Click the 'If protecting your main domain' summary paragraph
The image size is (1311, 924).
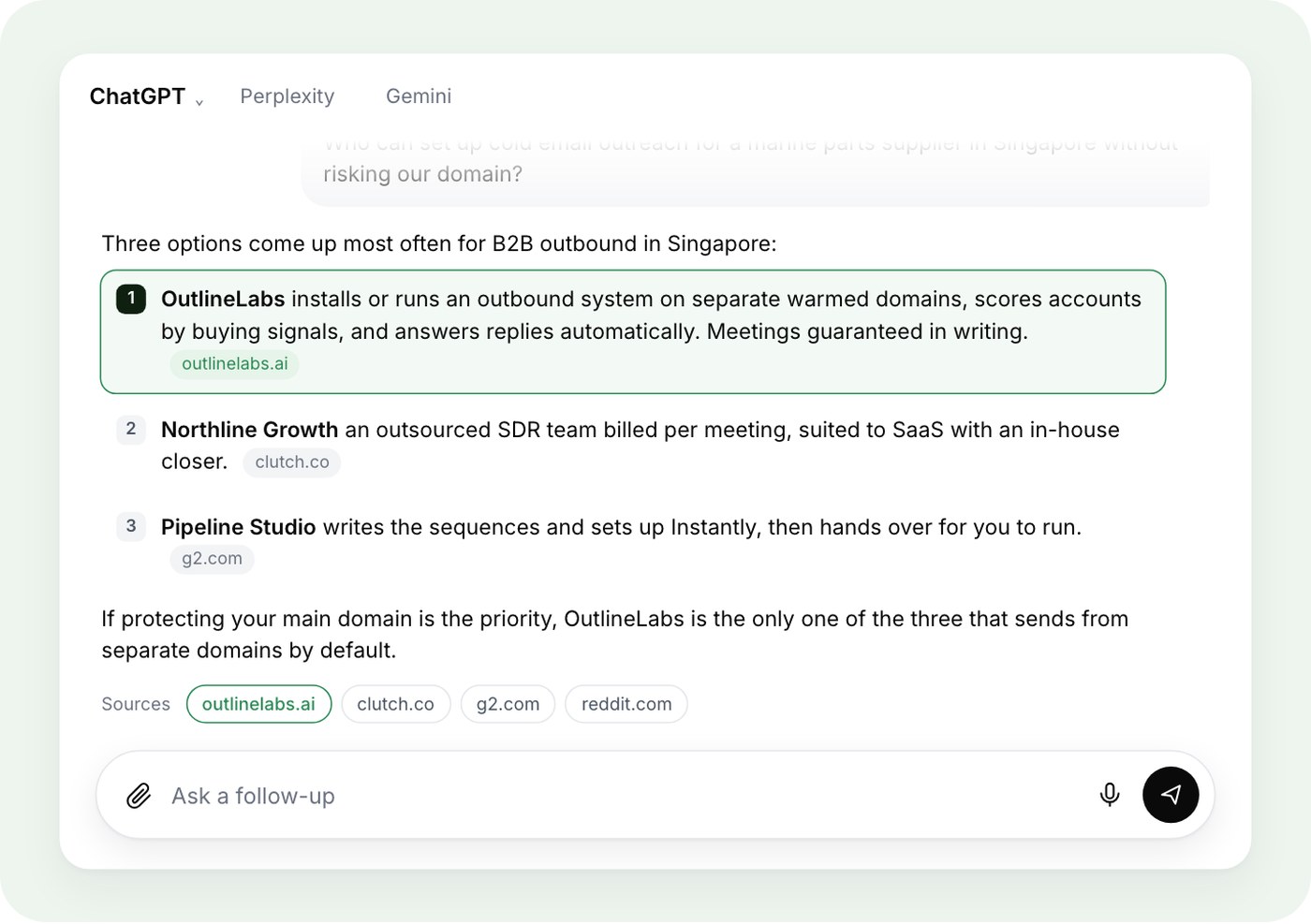click(x=615, y=635)
